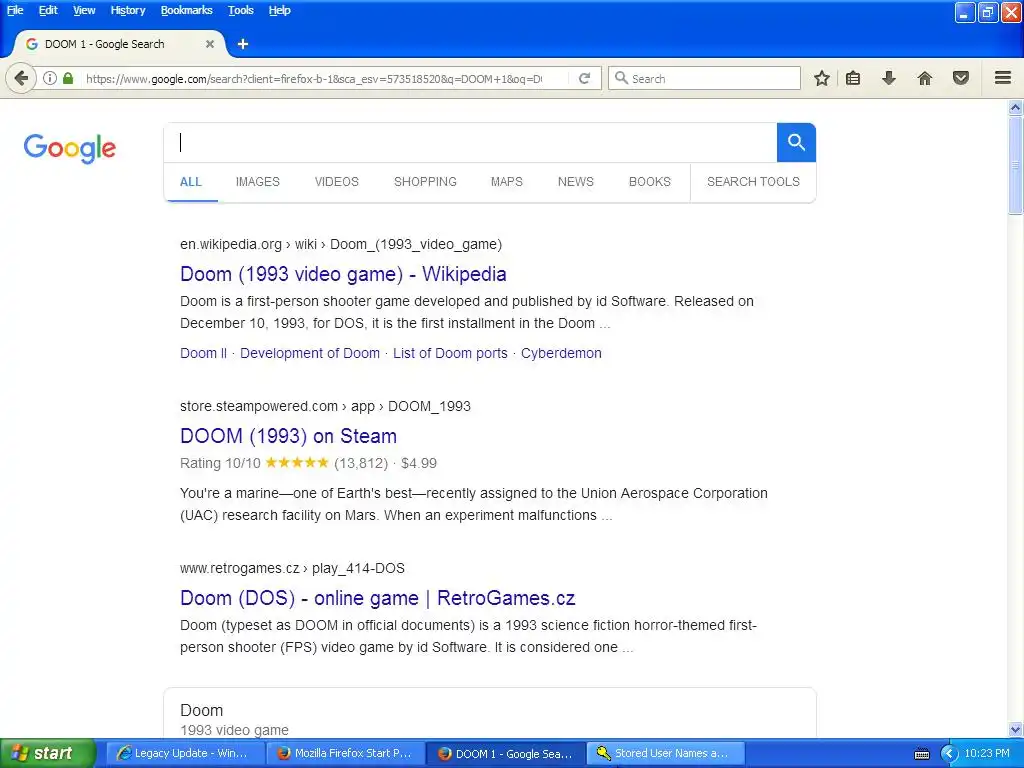The height and width of the screenshot is (768, 1024).
Task: Click the green padlock security icon
Action: tap(68, 78)
